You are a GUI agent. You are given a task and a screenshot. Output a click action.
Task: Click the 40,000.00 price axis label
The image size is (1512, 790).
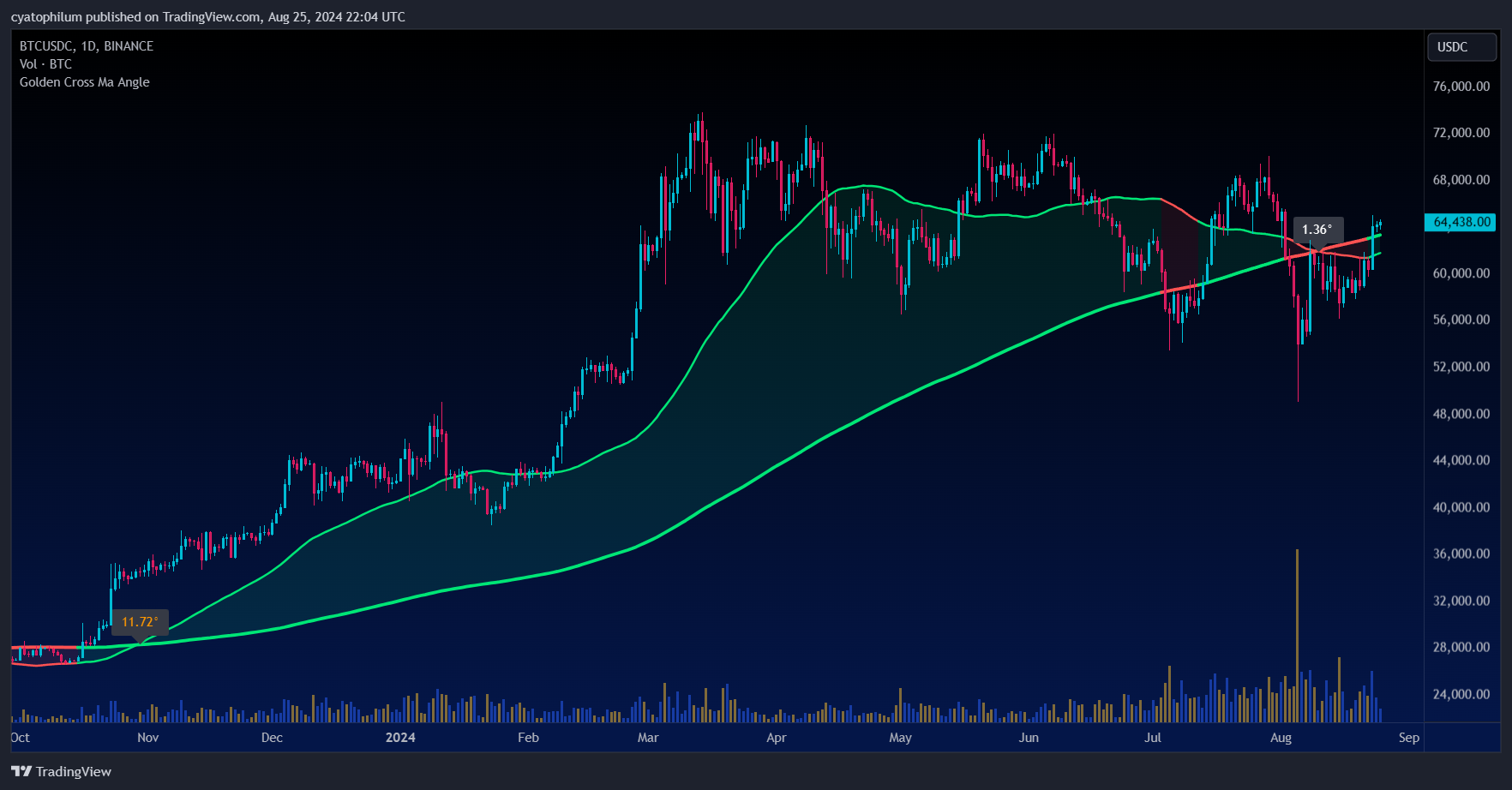(1461, 507)
